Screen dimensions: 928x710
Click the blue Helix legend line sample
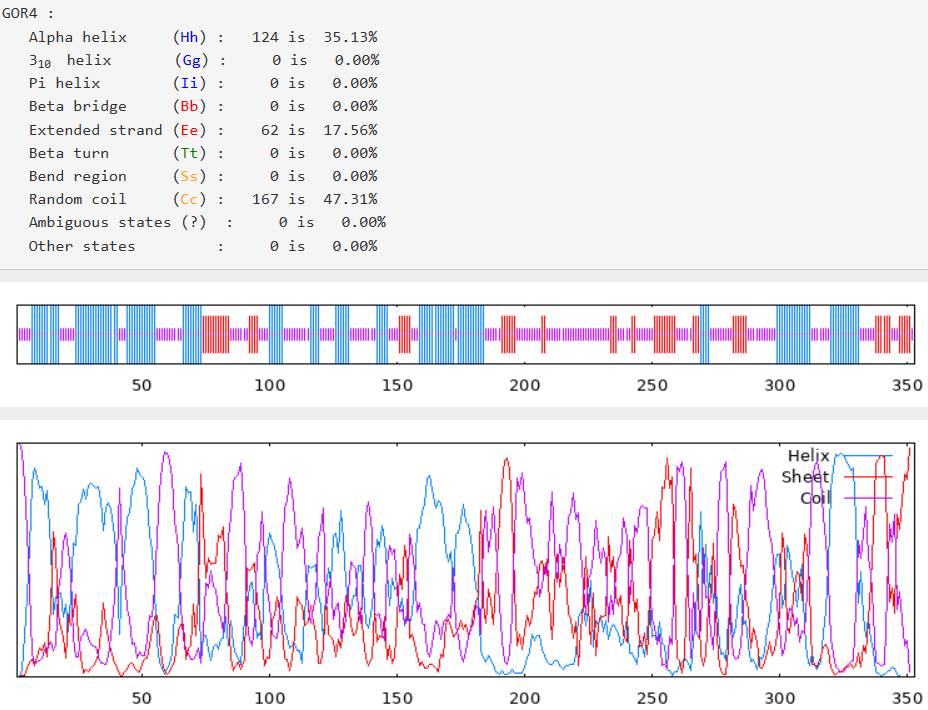pyautogui.click(x=863, y=456)
